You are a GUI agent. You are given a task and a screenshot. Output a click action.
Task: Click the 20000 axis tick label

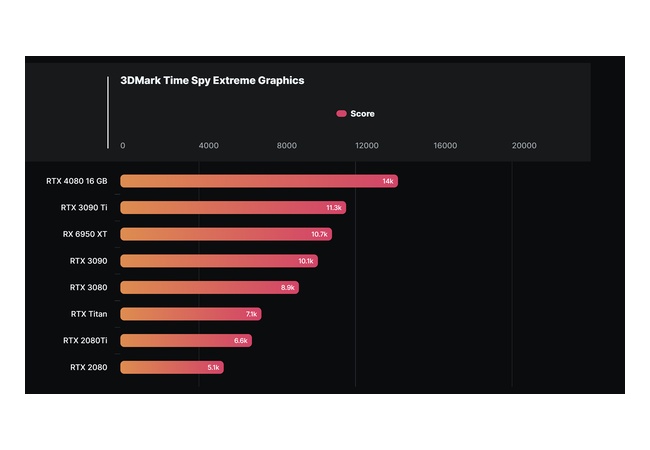click(524, 145)
